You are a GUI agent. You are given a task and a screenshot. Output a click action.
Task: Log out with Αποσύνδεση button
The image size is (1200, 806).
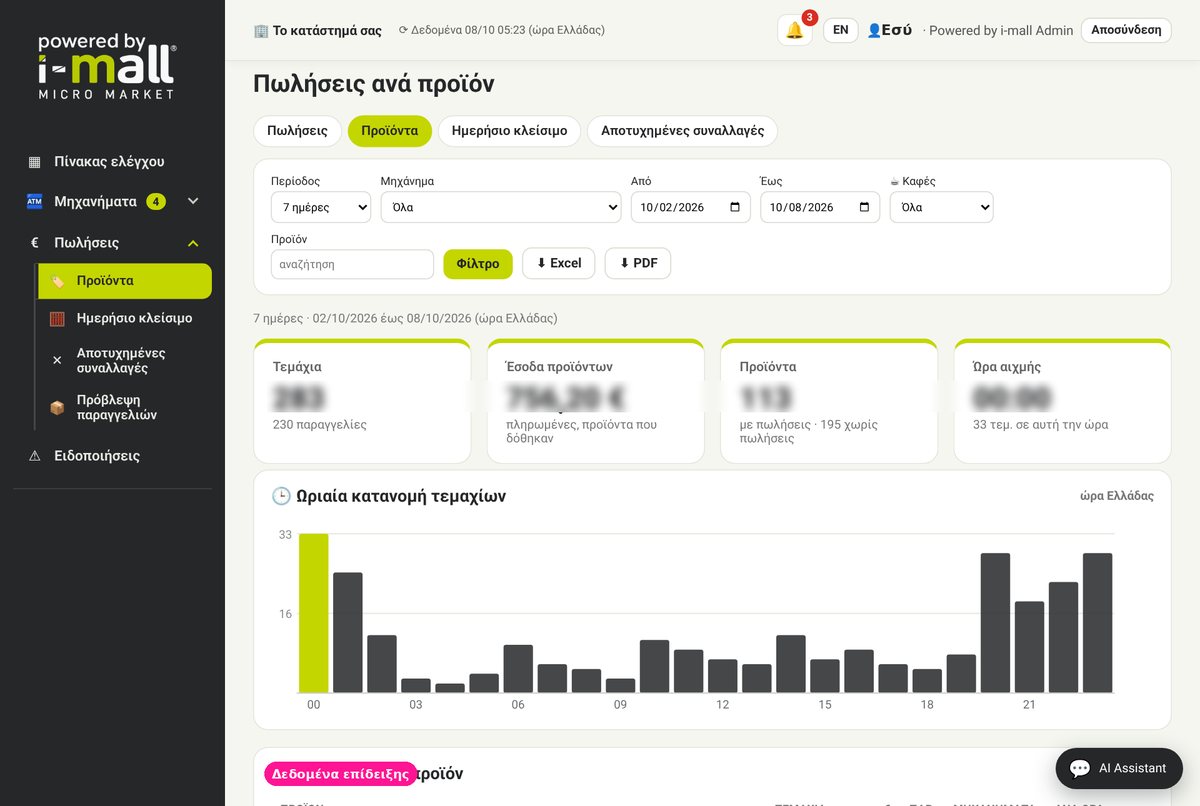tap(1126, 30)
